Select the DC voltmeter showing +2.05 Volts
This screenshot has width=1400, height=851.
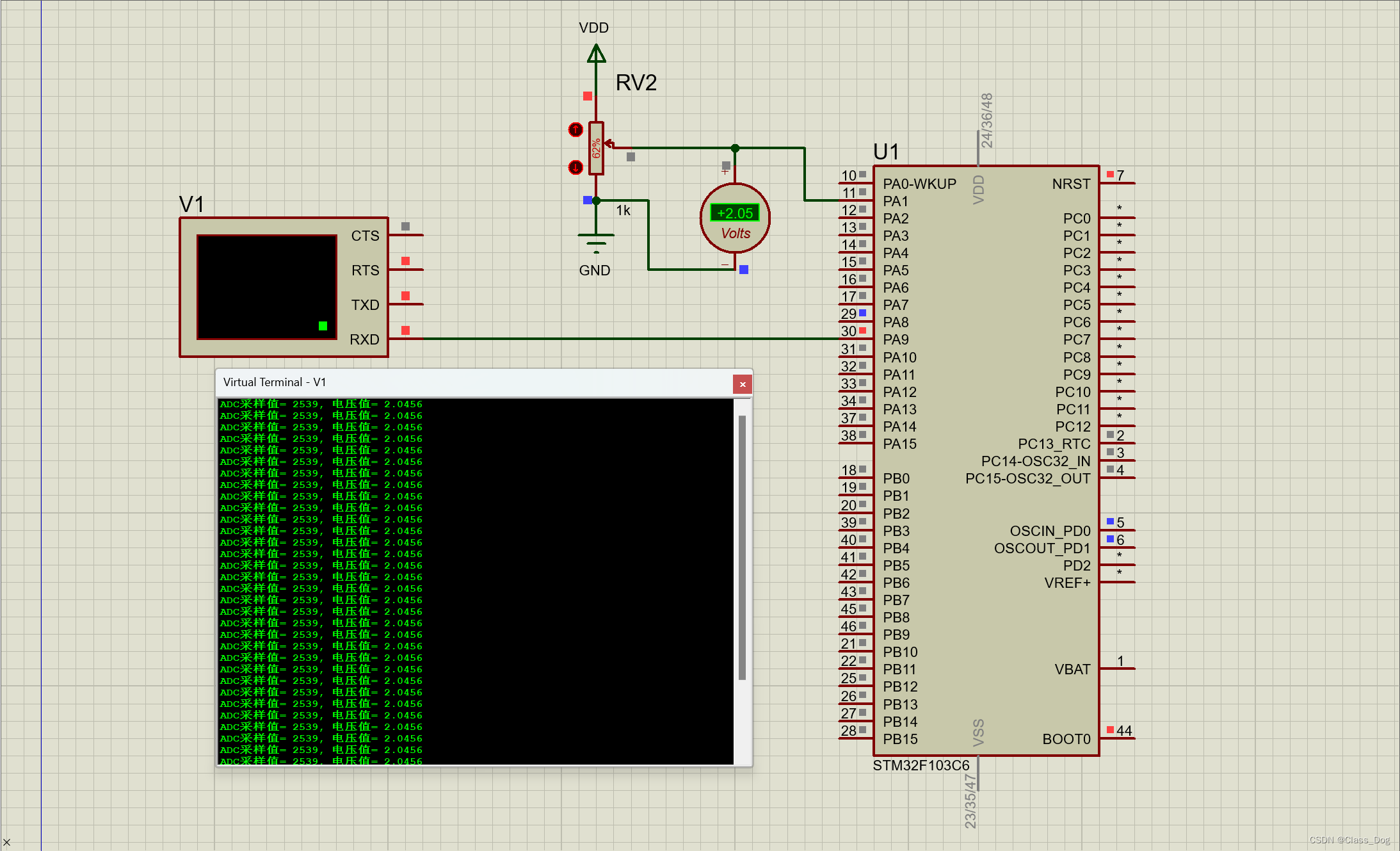735,219
